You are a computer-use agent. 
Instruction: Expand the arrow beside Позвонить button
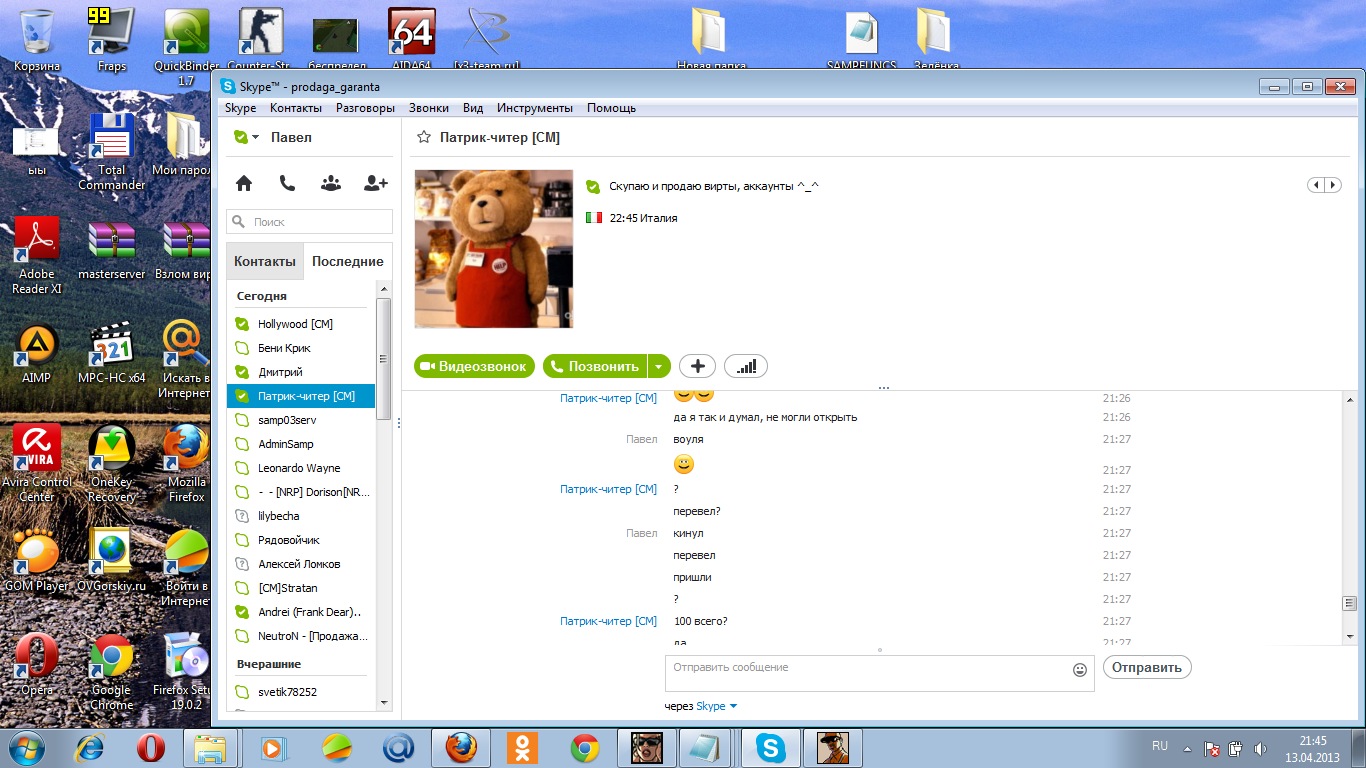(x=658, y=366)
